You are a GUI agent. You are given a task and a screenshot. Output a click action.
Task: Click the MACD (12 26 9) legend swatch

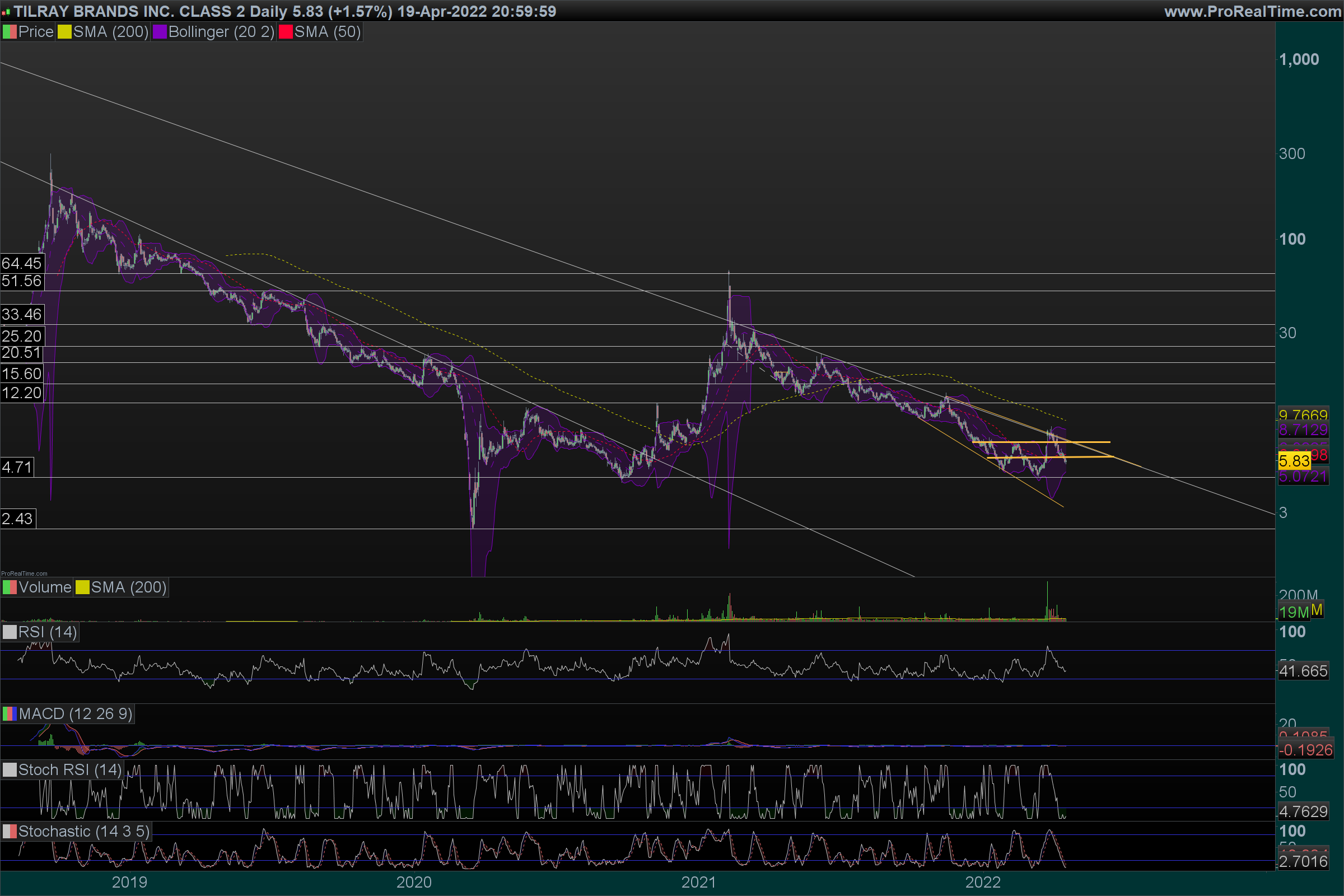10,713
